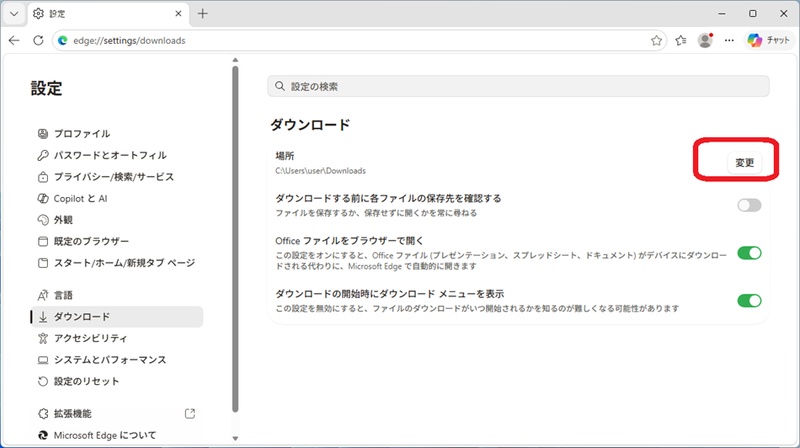This screenshot has height=448, width=800.
Task: Minimize the Edge window
Action: click(722, 14)
